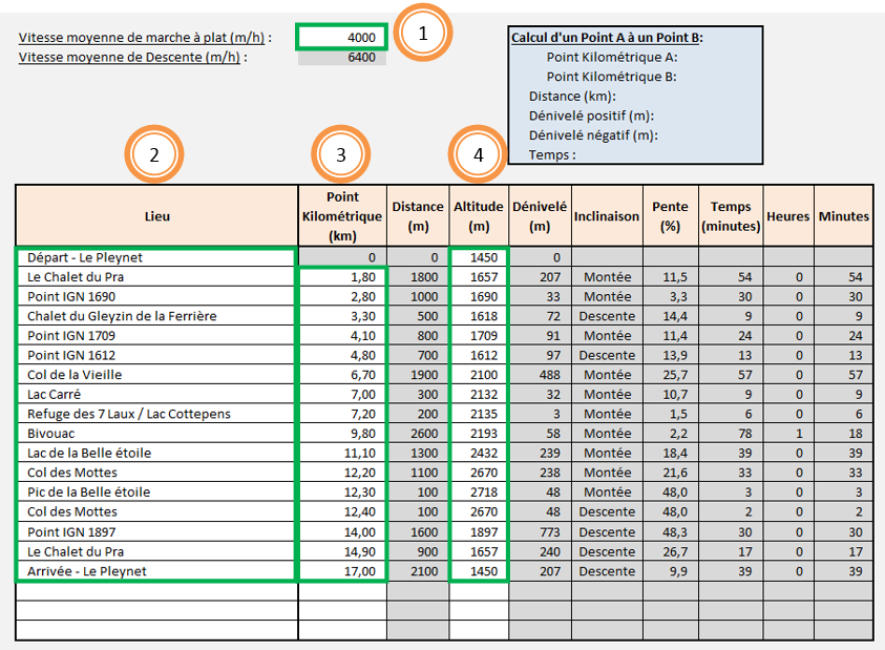The width and height of the screenshot is (885, 650).
Task: Select the 'Pente (%)' column header
Action: point(670,216)
